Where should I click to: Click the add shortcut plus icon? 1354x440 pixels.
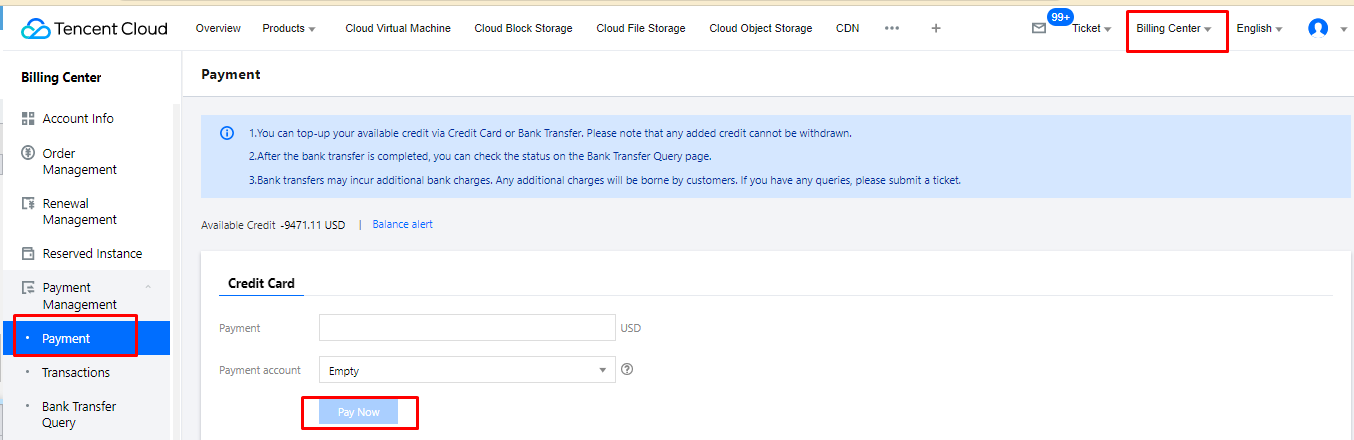tap(936, 28)
